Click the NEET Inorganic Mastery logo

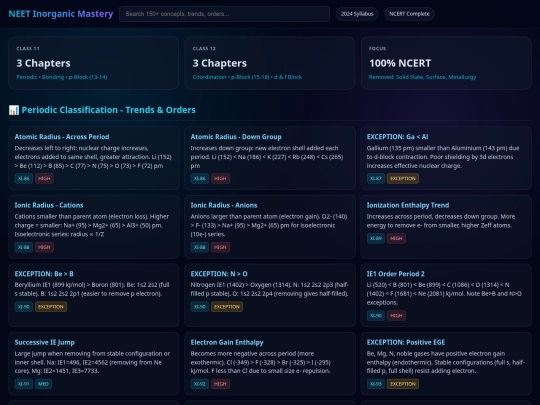pos(61,14)
